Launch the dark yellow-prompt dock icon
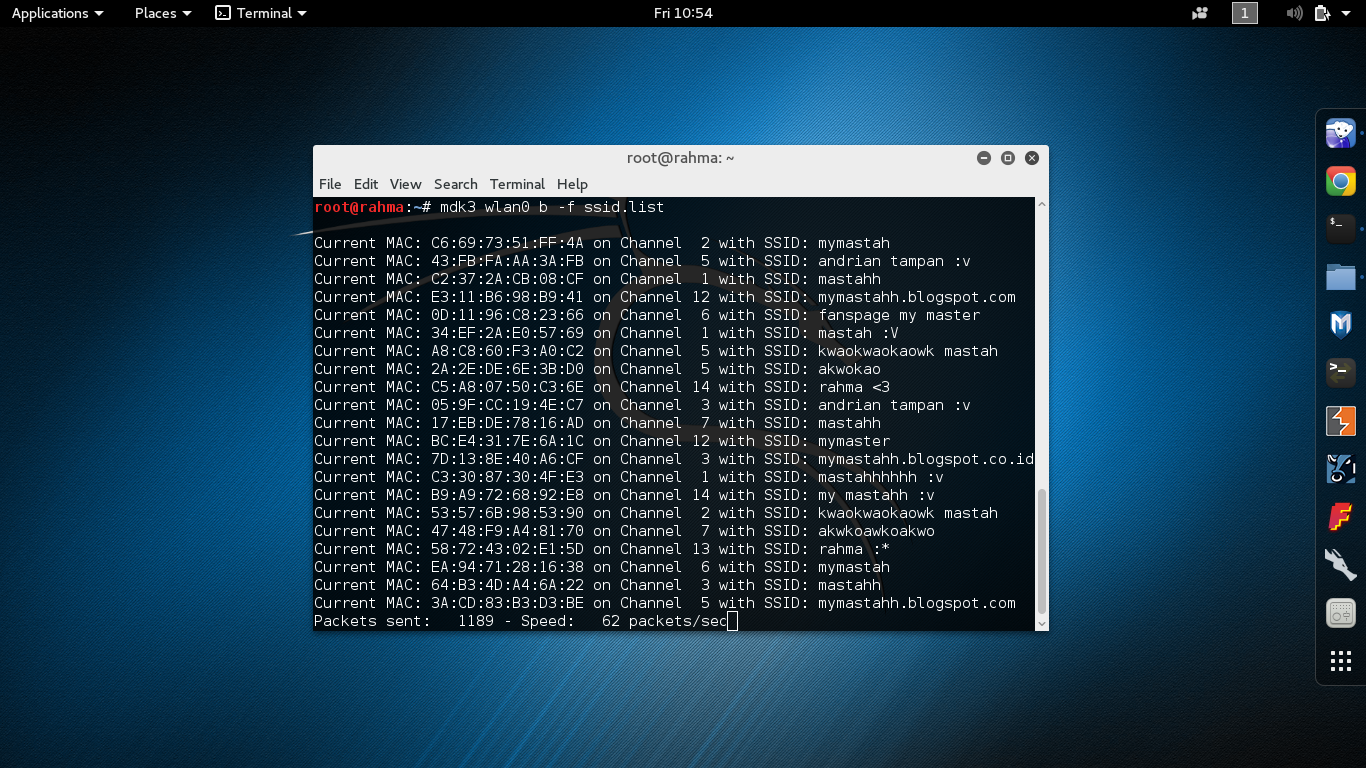1366x768 pixels. point(1340,373)
